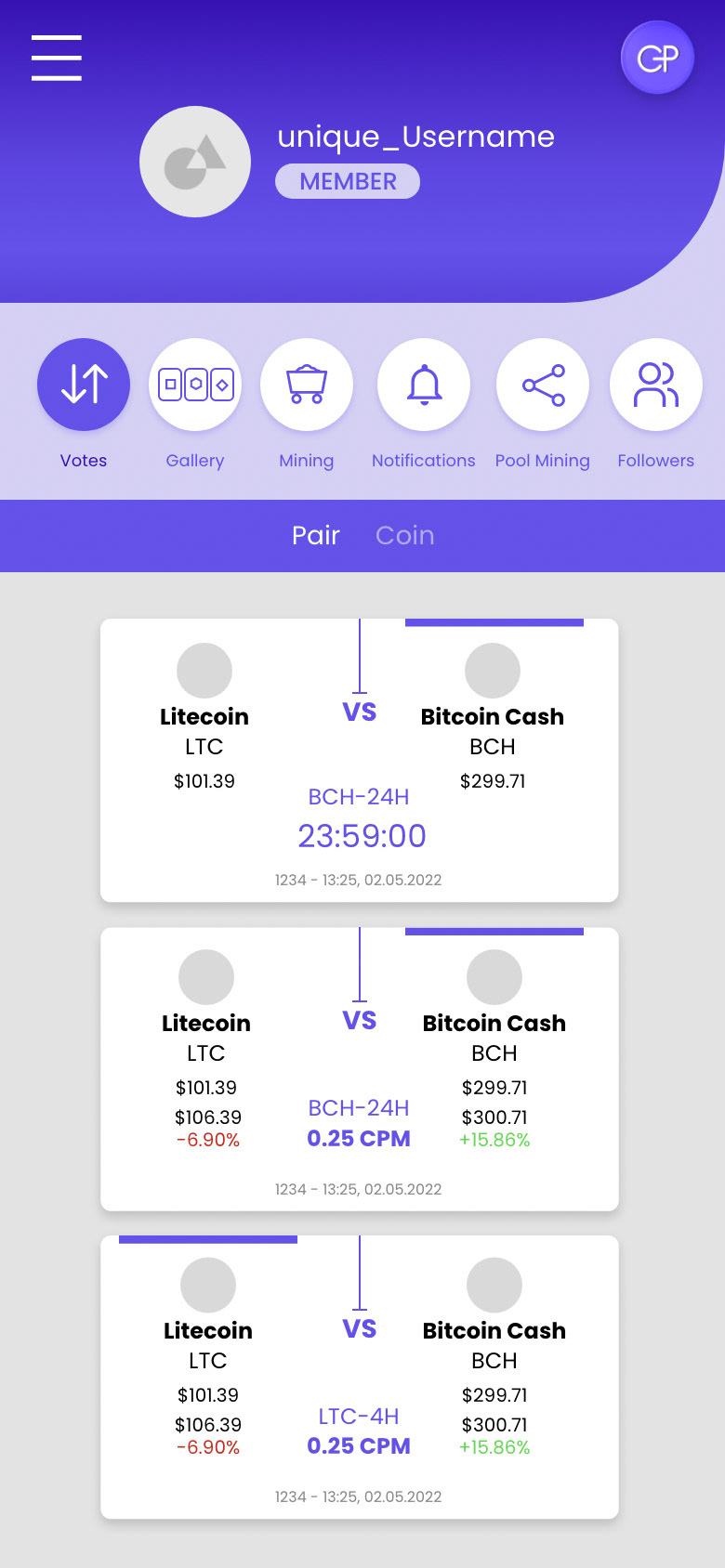Open the BCH-24H 0.25 CPM vote card
Viewport: 725px width, 1568px height.
[x=359, y=1123]
